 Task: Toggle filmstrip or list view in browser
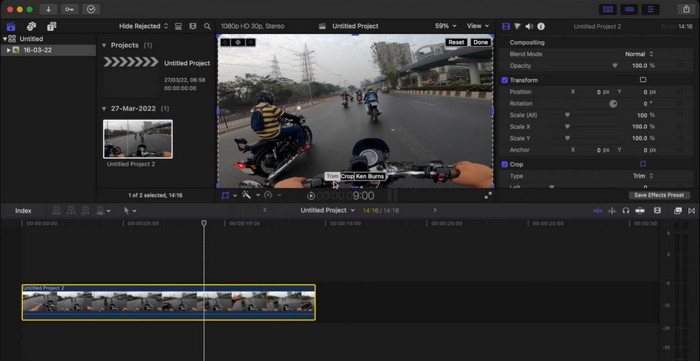[193, 26]
